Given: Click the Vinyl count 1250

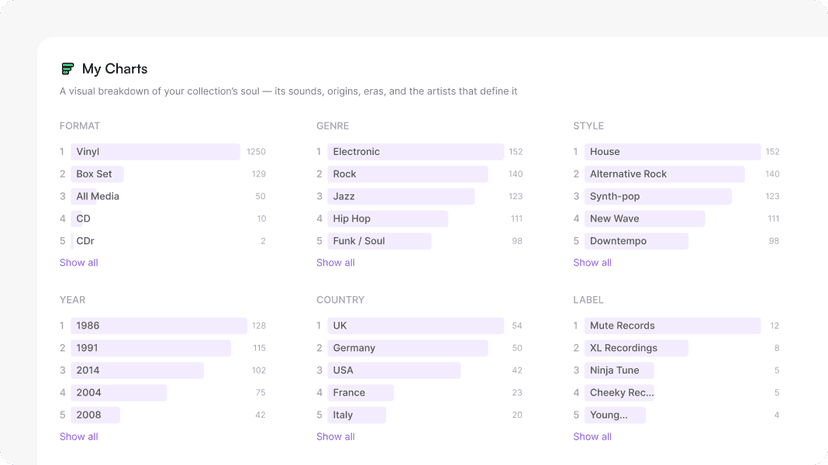Looking at the screenshot, I should (x=256, y=151).
